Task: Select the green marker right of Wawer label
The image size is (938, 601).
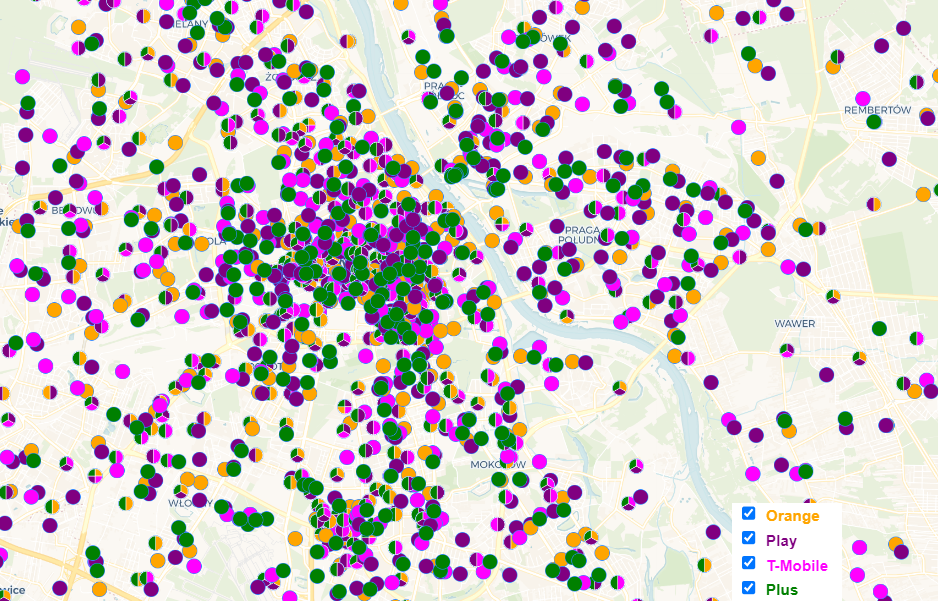Action: pos(879,328)
